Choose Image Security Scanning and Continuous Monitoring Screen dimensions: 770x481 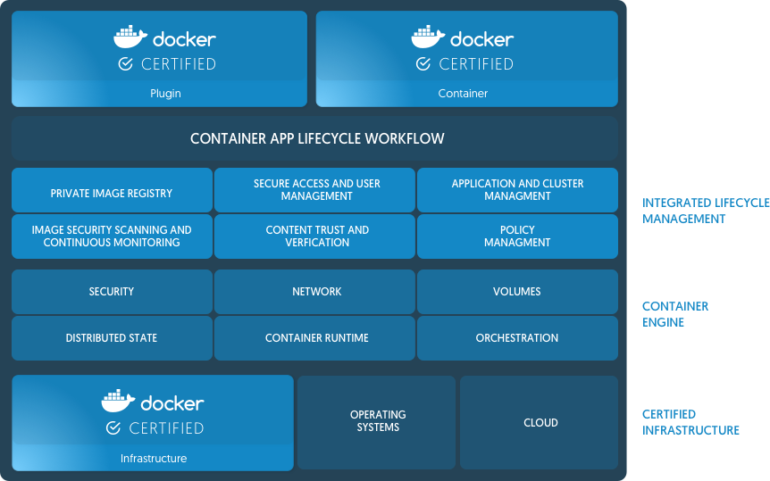pyautogui.click(x=111, y=236)
